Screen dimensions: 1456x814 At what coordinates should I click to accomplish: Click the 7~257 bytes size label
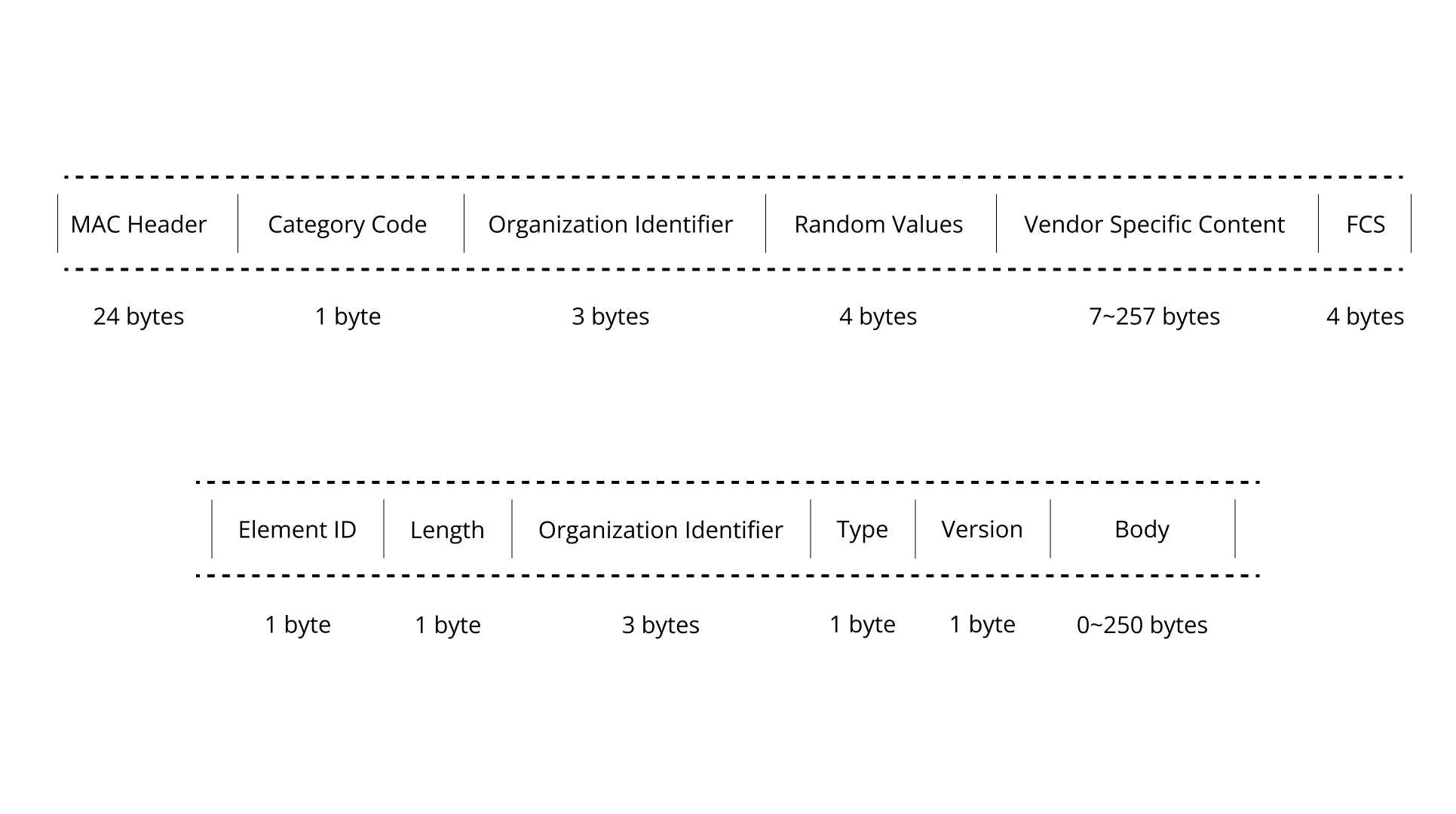click(1154, 317)
